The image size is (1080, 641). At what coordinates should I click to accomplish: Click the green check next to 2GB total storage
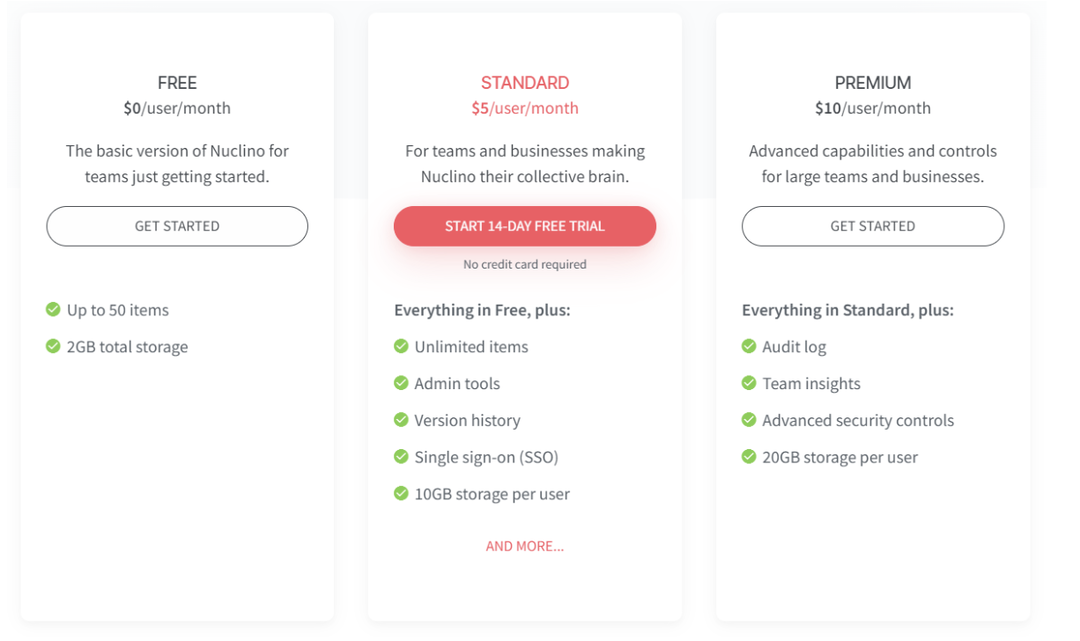[x=53, y=346]
